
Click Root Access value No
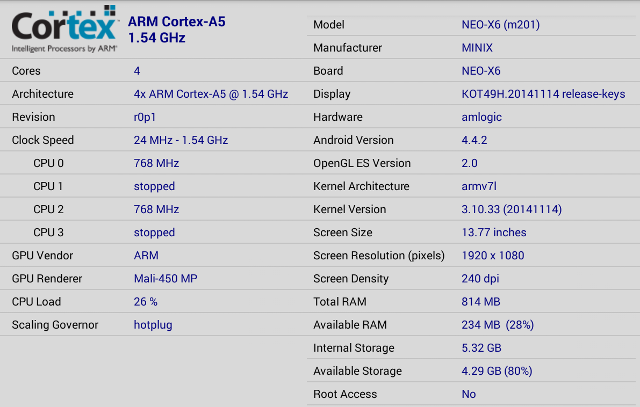[469, 394]
